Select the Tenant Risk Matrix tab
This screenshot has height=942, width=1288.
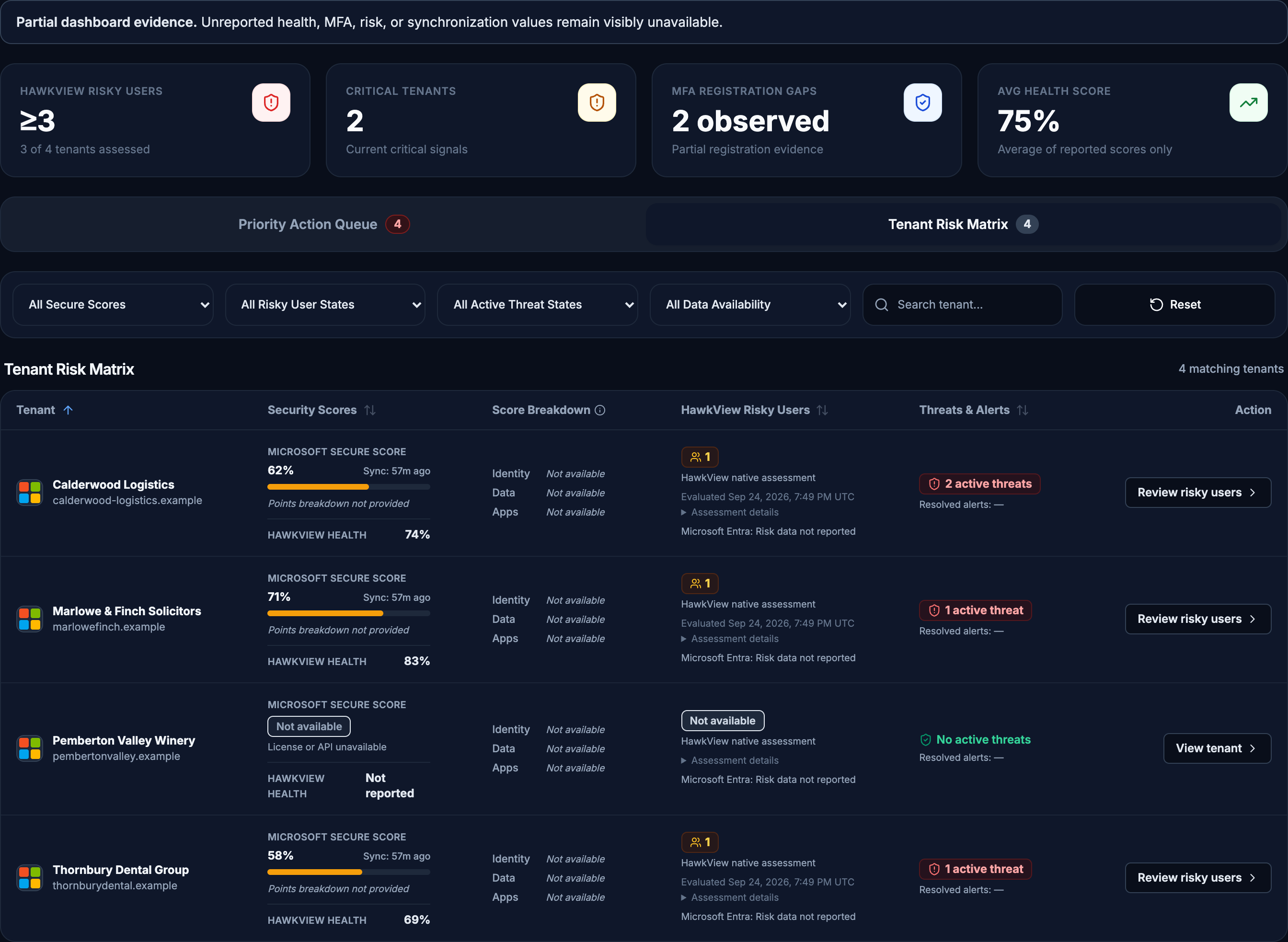963,224
